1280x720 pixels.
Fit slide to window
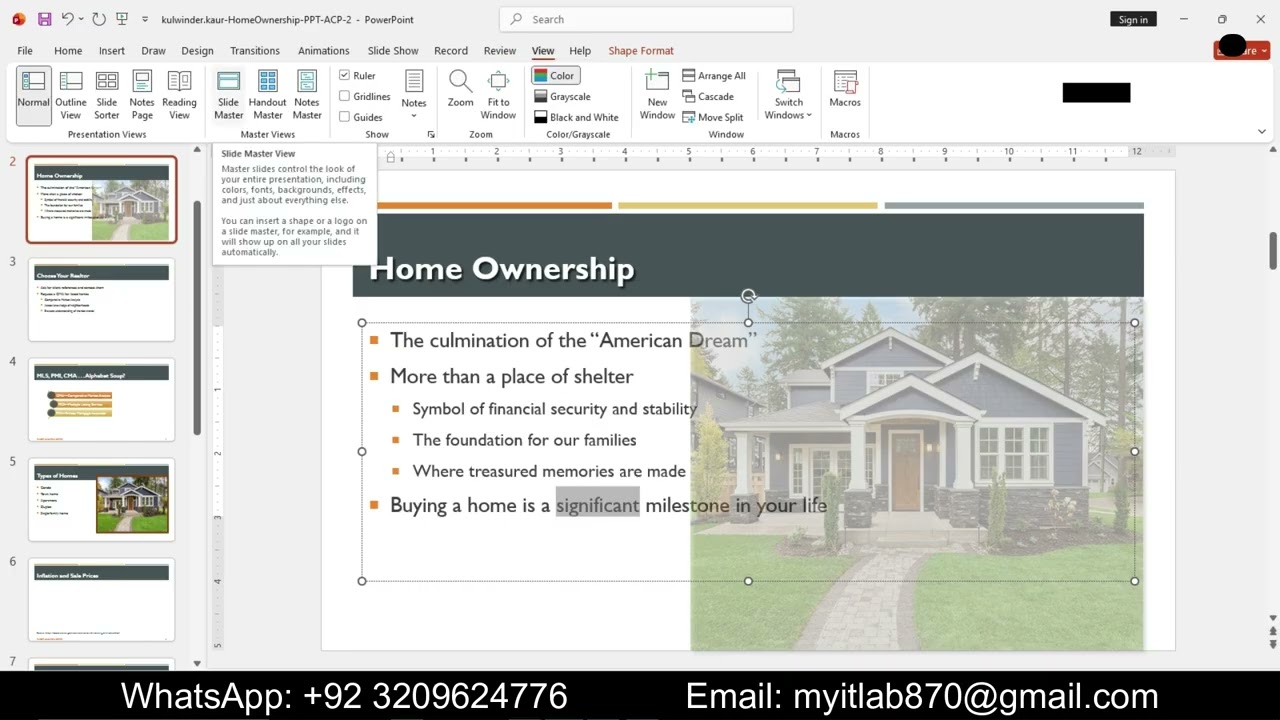click(x=498, y=95)
